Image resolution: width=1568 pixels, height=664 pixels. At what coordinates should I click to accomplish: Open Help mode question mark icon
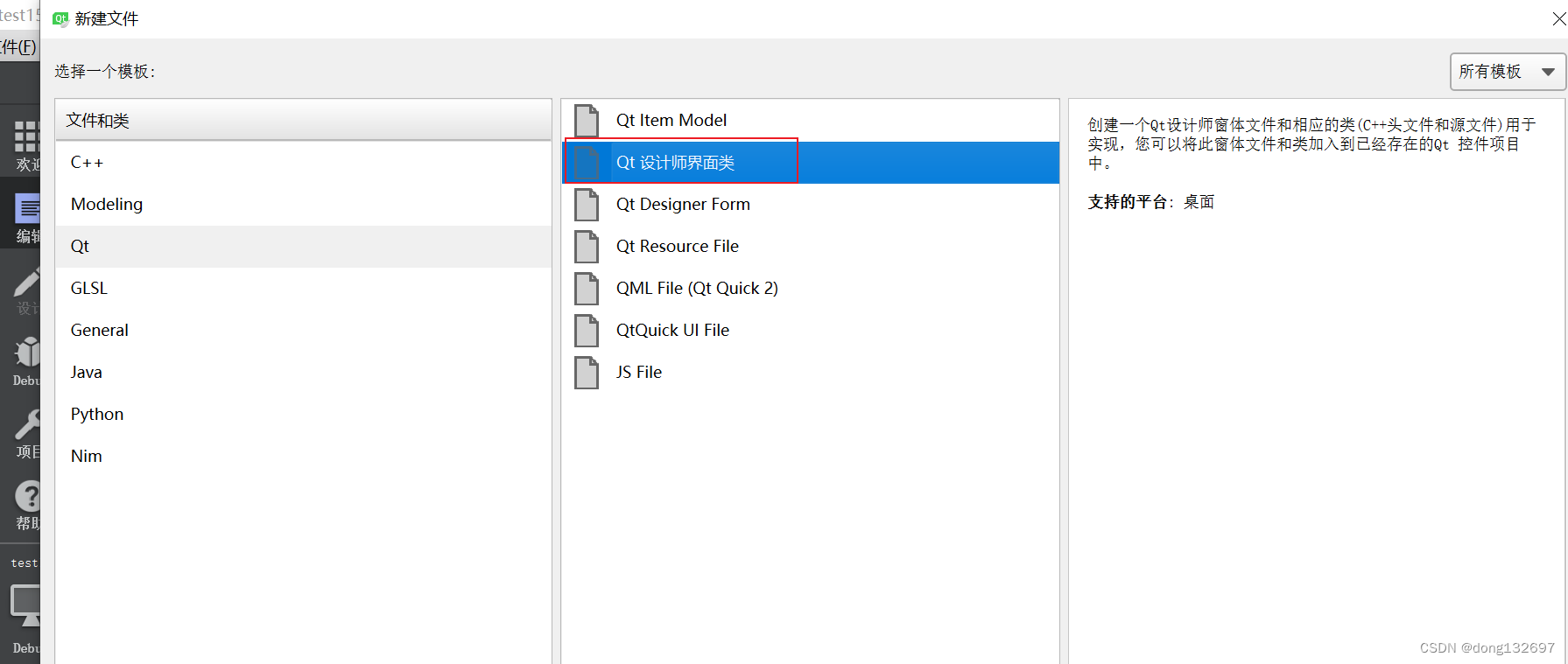coord(26,496)
